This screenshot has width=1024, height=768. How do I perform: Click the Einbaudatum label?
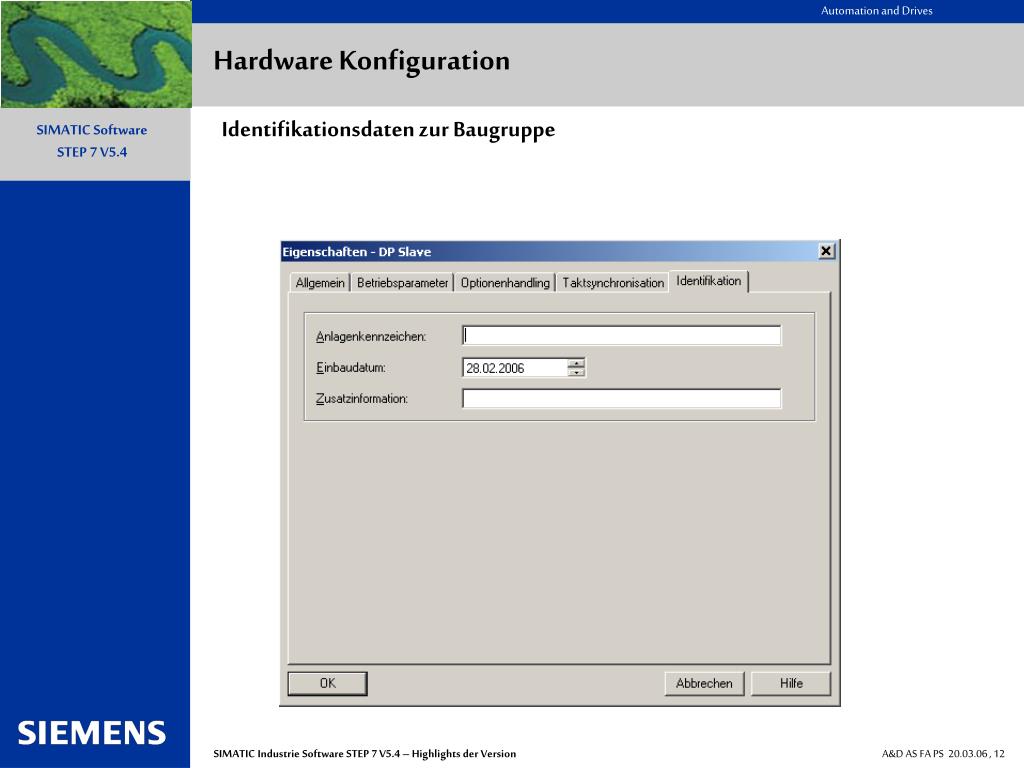coord(351,368)
